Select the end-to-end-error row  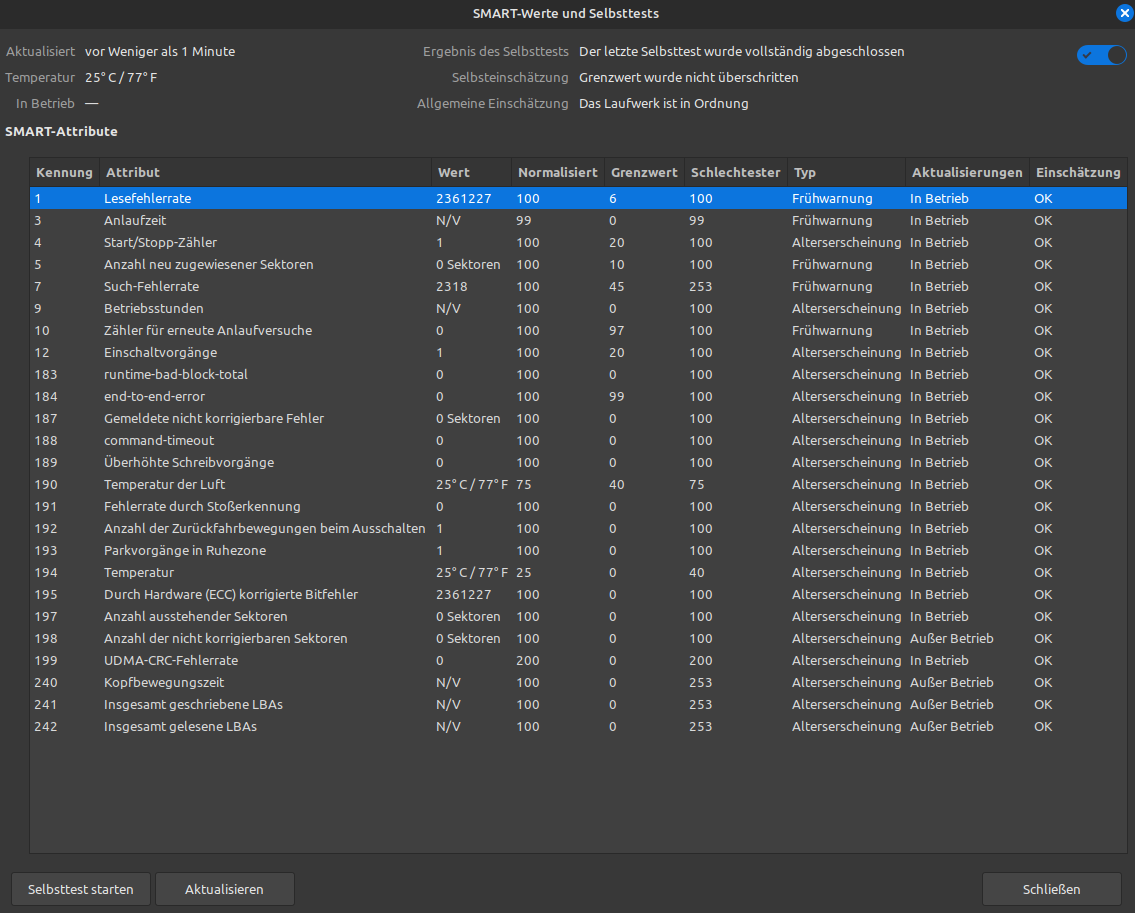578,397
